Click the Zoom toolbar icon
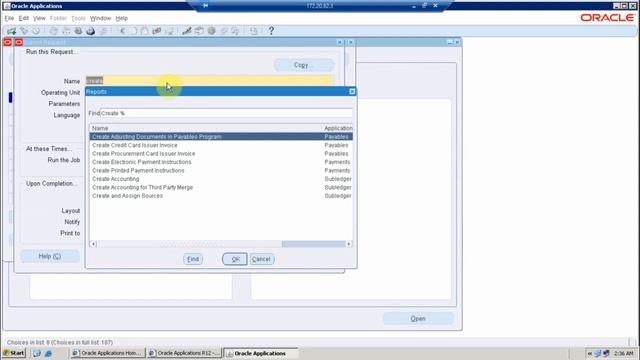Viewport: 640px width, 360px height. click(199, 31)
